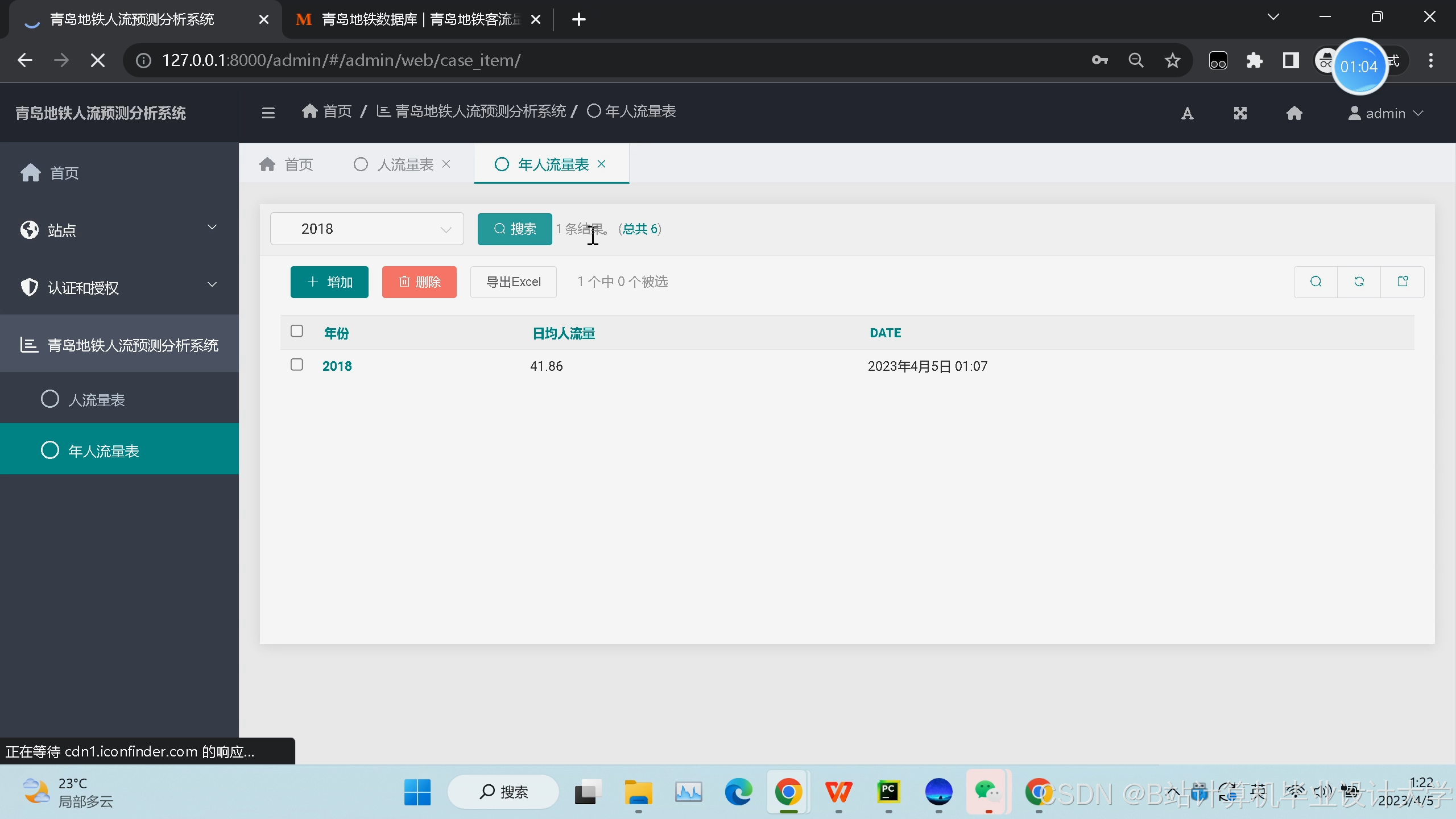
Task: Click the table refresh icon button
Action: (1359, 282)
